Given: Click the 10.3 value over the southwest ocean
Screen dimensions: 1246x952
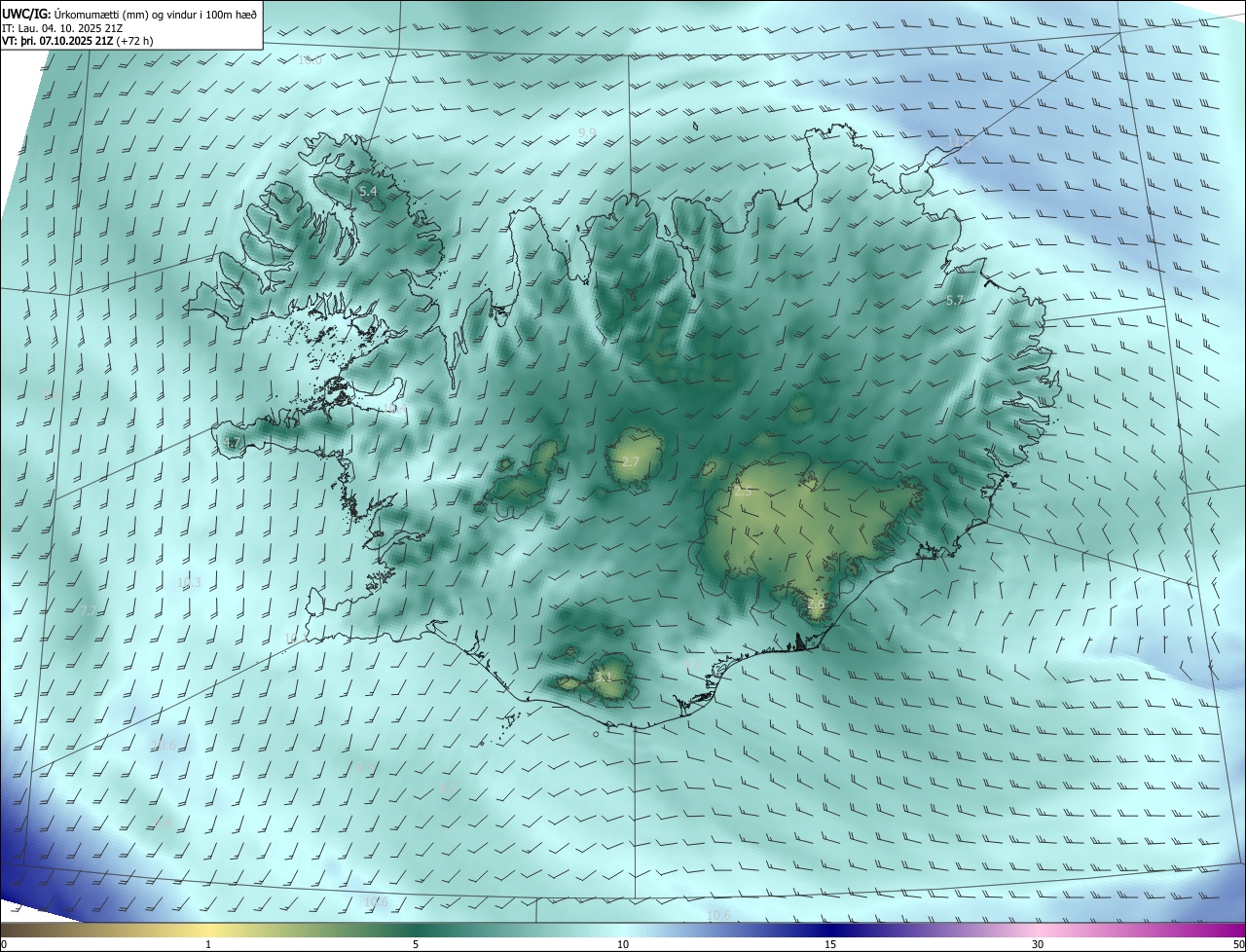Looking at the screenshot, I should point(189,582).
